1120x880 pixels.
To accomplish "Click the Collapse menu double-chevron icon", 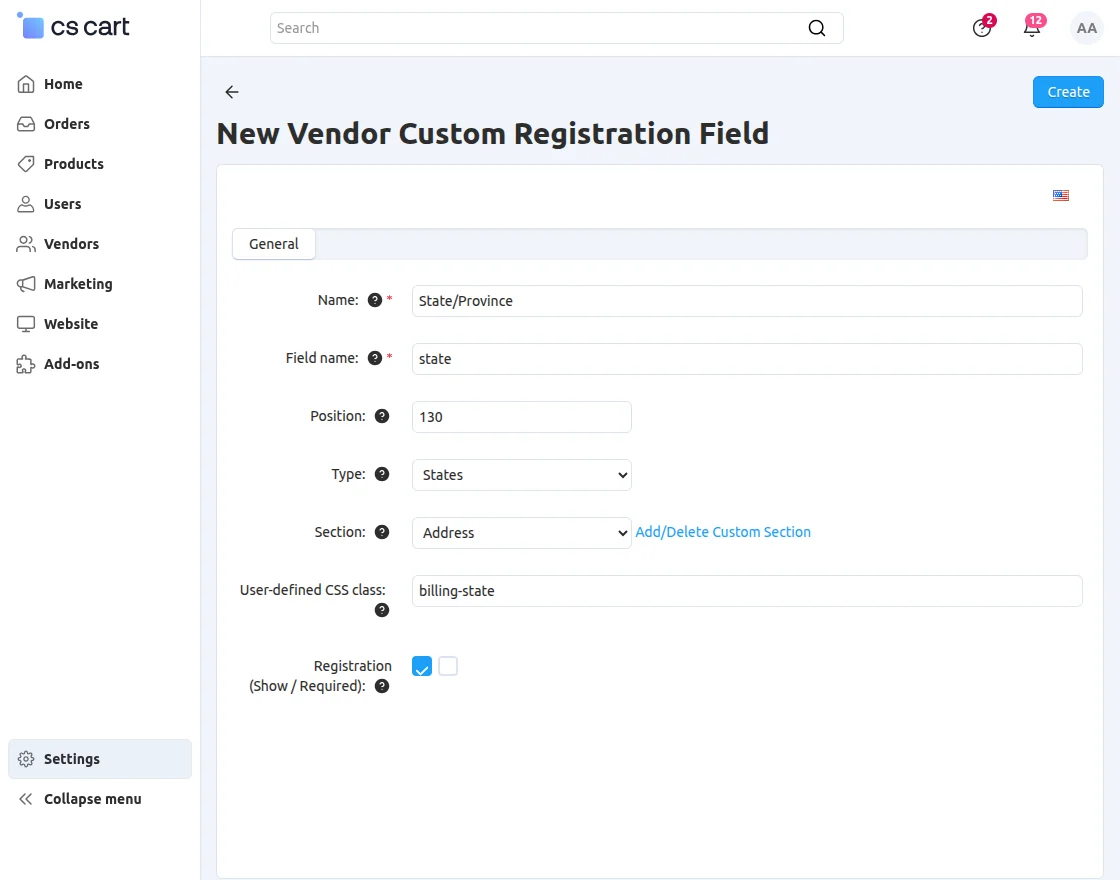I will point(26,799).
